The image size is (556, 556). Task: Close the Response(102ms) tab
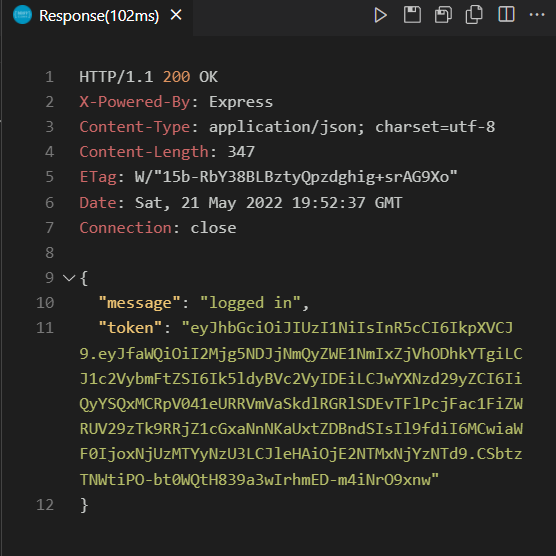click(176, 15)
